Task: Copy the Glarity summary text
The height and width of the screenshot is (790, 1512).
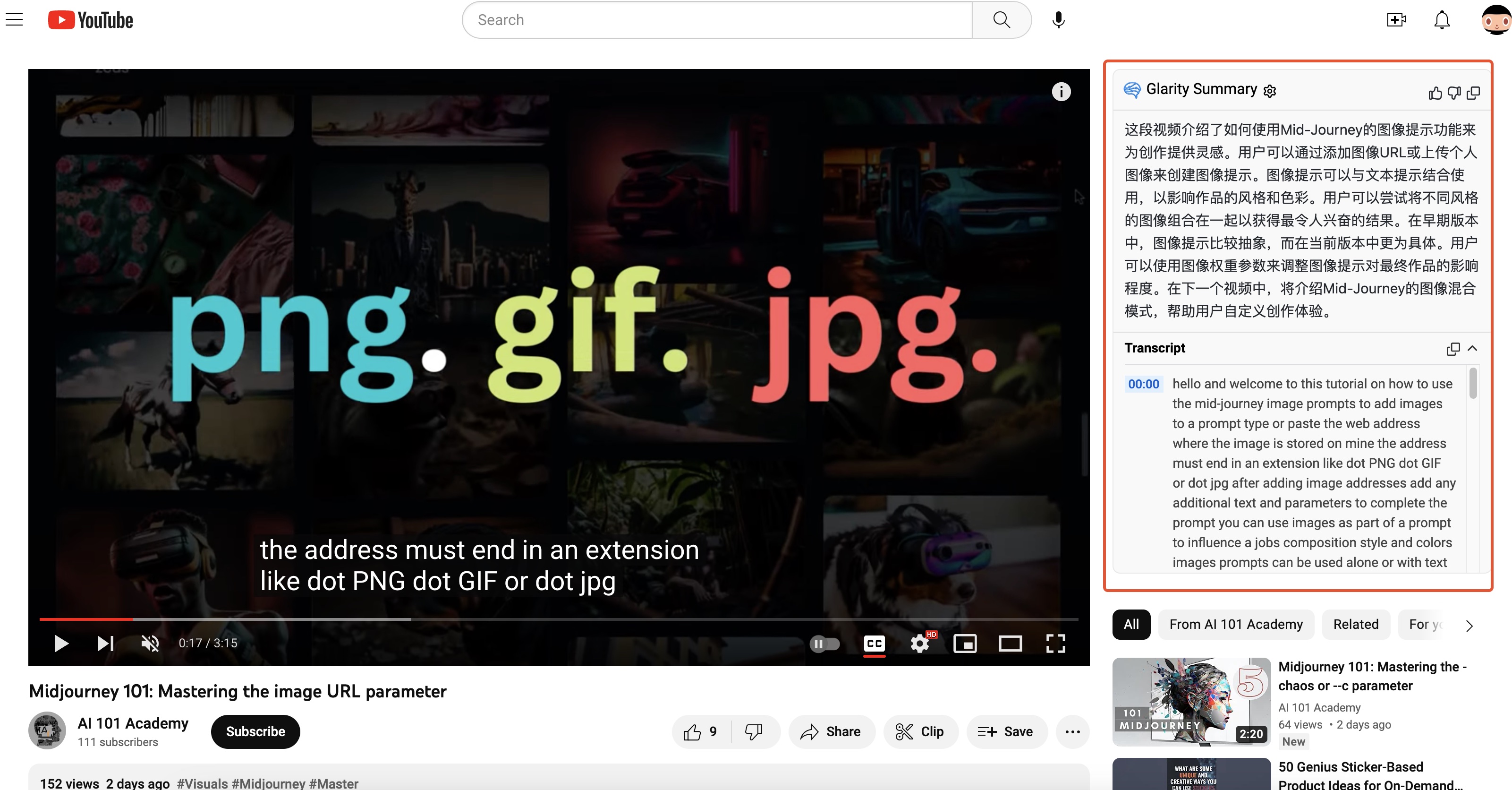Action: tap(1474, 94)
